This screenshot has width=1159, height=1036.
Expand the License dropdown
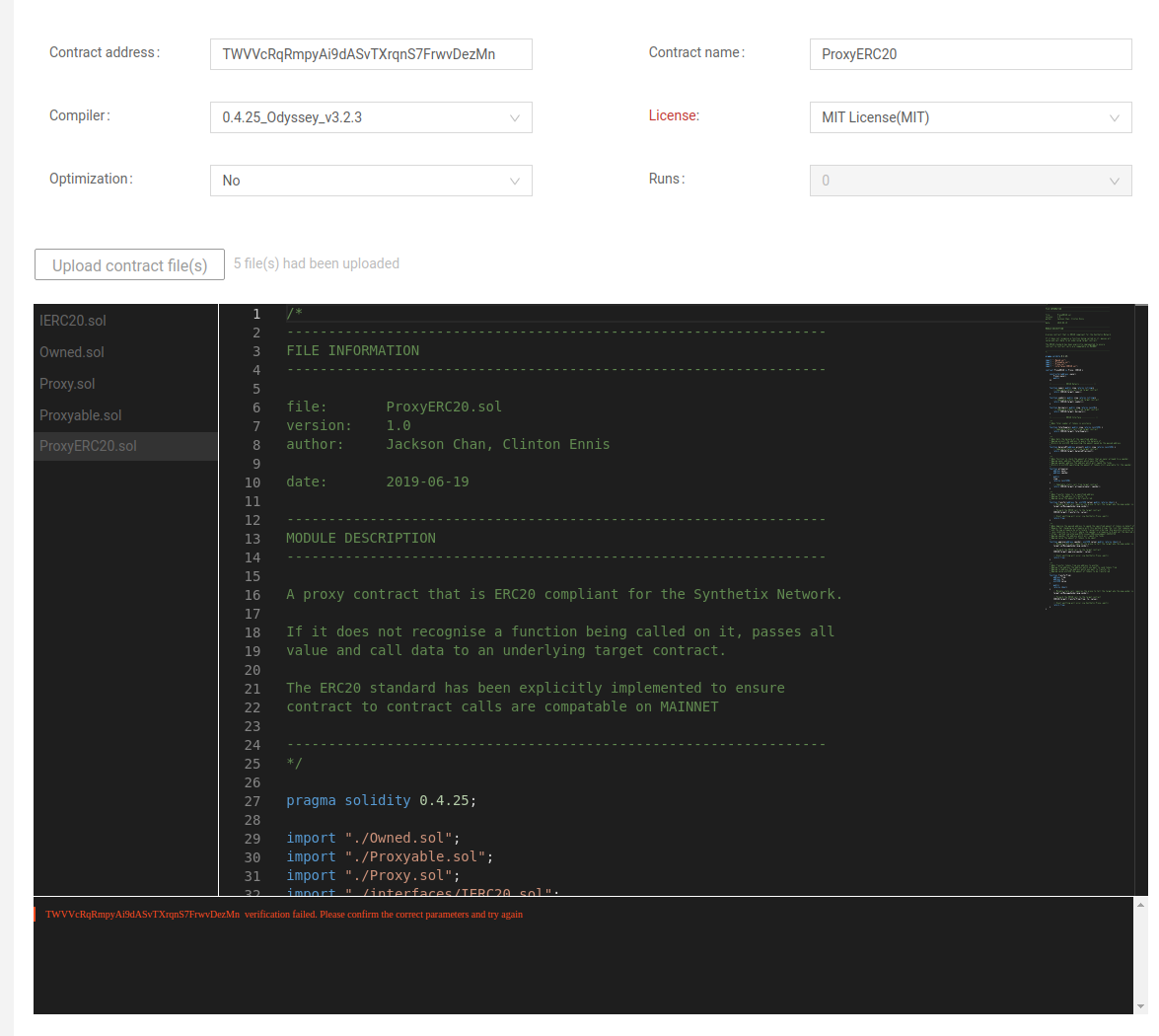point(971,117)
